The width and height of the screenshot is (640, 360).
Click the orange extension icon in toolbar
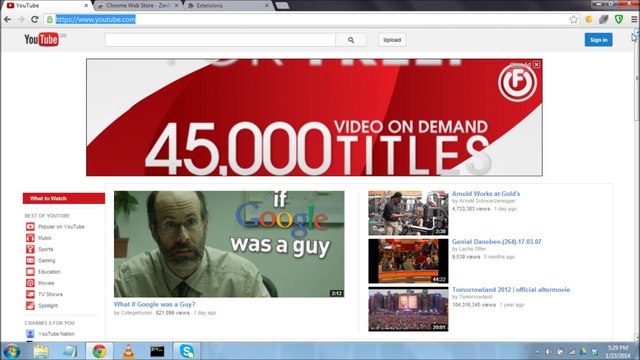tap(589, 19)
